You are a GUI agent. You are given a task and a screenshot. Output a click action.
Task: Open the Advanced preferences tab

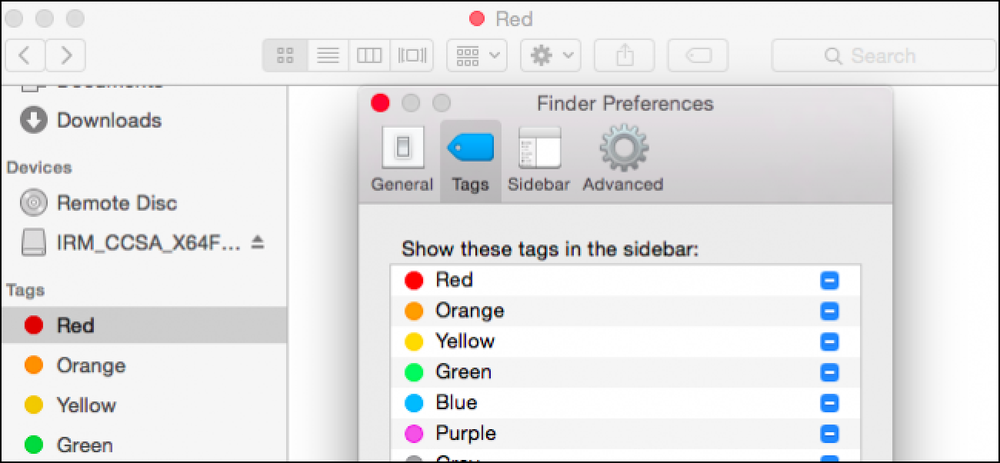(623, 160)
